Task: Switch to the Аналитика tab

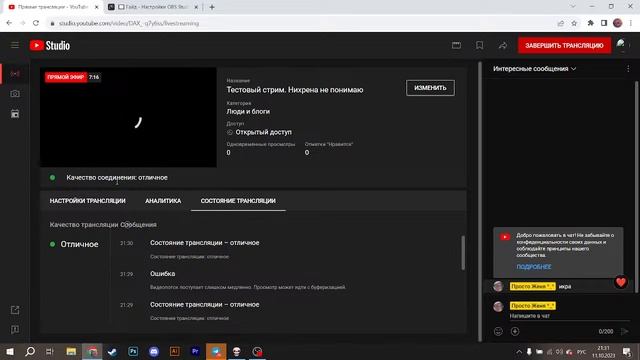Action: pyautogui.click(x=163, y=201)
